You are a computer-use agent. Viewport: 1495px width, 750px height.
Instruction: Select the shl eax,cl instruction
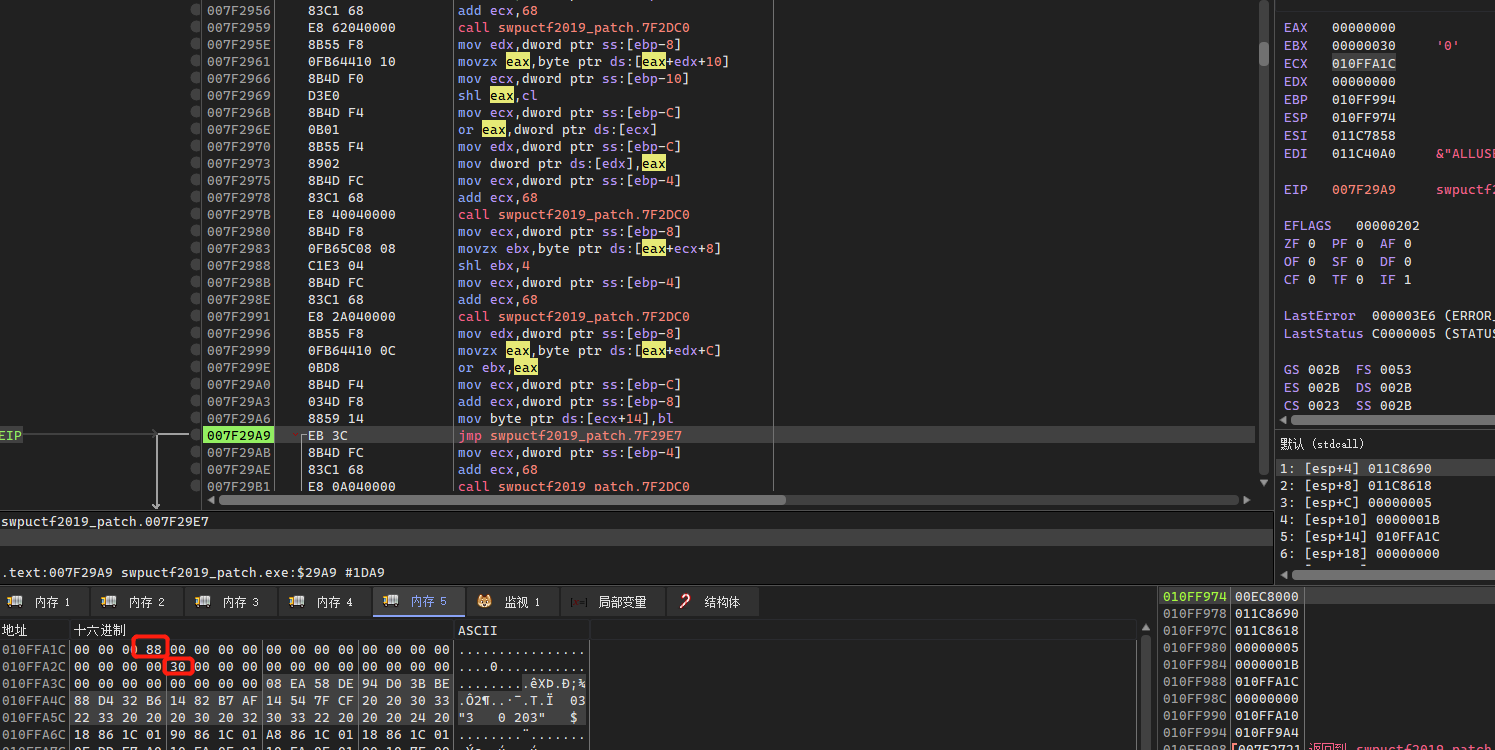[498, 96]
